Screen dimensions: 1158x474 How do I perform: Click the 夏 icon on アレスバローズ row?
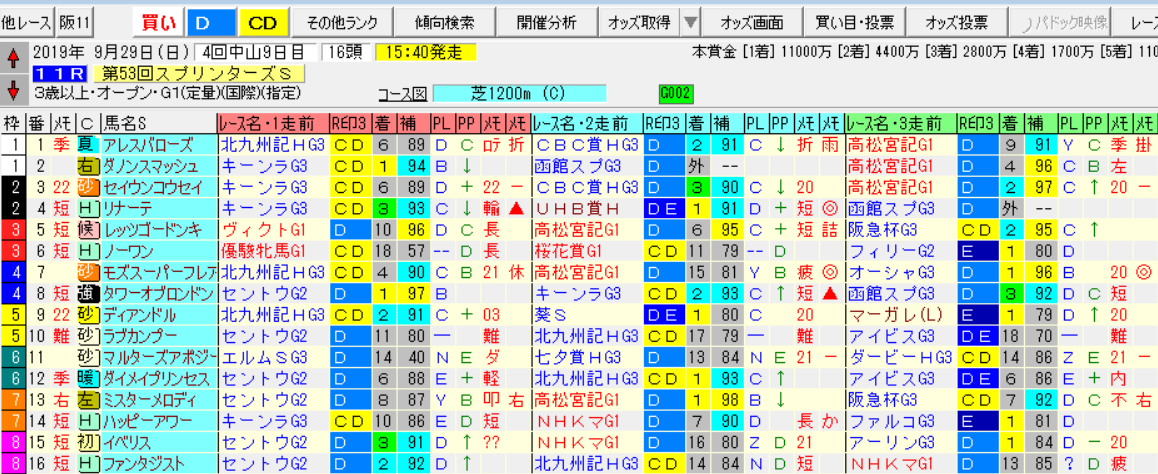point(86,145)
